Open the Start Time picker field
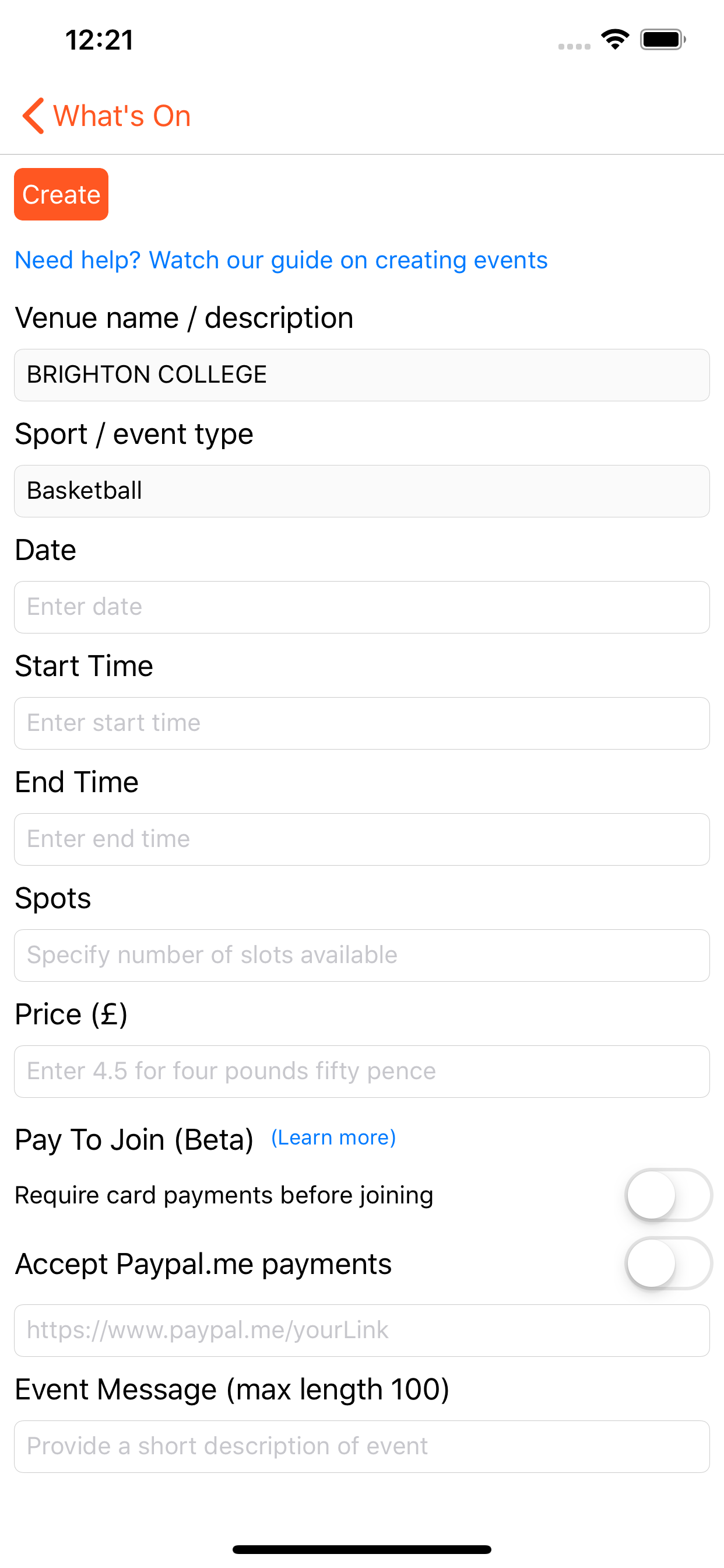The image size is (724, 1568). coord(362,723)
